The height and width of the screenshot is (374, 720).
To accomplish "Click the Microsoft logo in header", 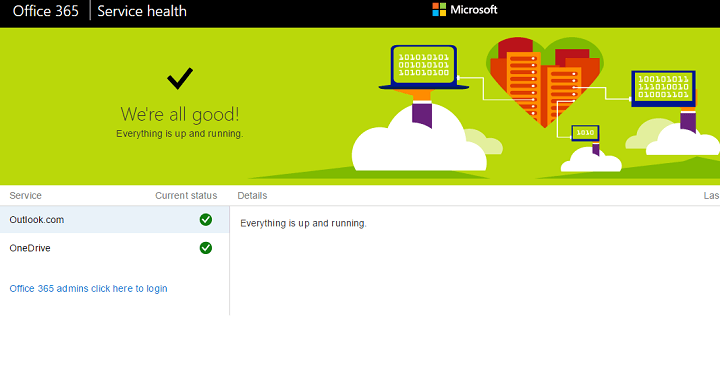I will tap(465, 10).
